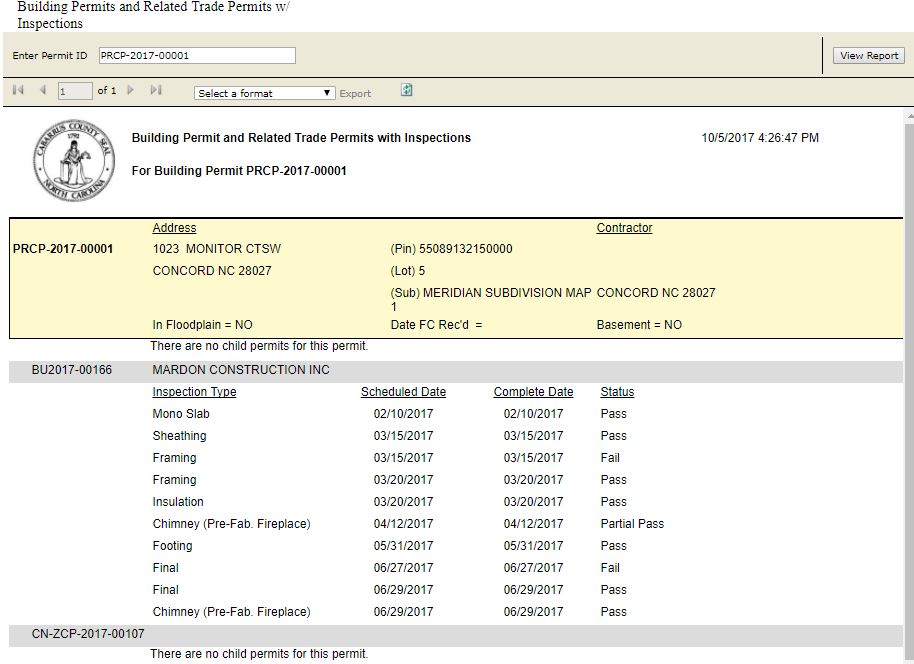This screenshot has height=664, width=914.
Task: Select the CN-ZCP-2017-00107 permit row
Action: tap(88, 634)
